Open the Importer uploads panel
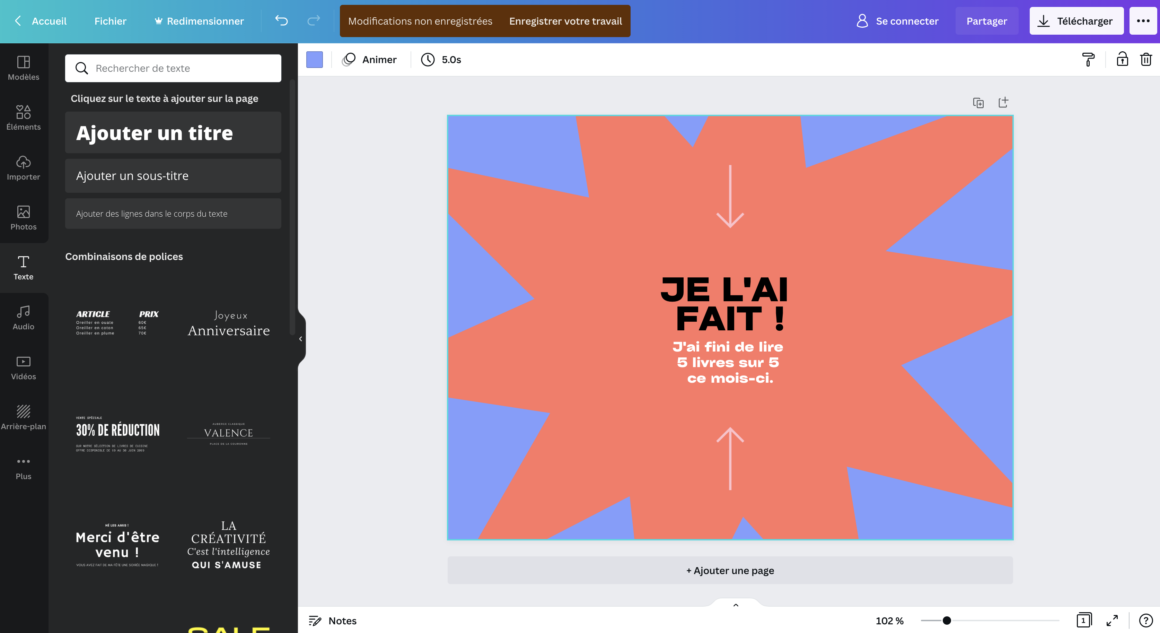Screen dimensions: 1160x633 [24, 168]
